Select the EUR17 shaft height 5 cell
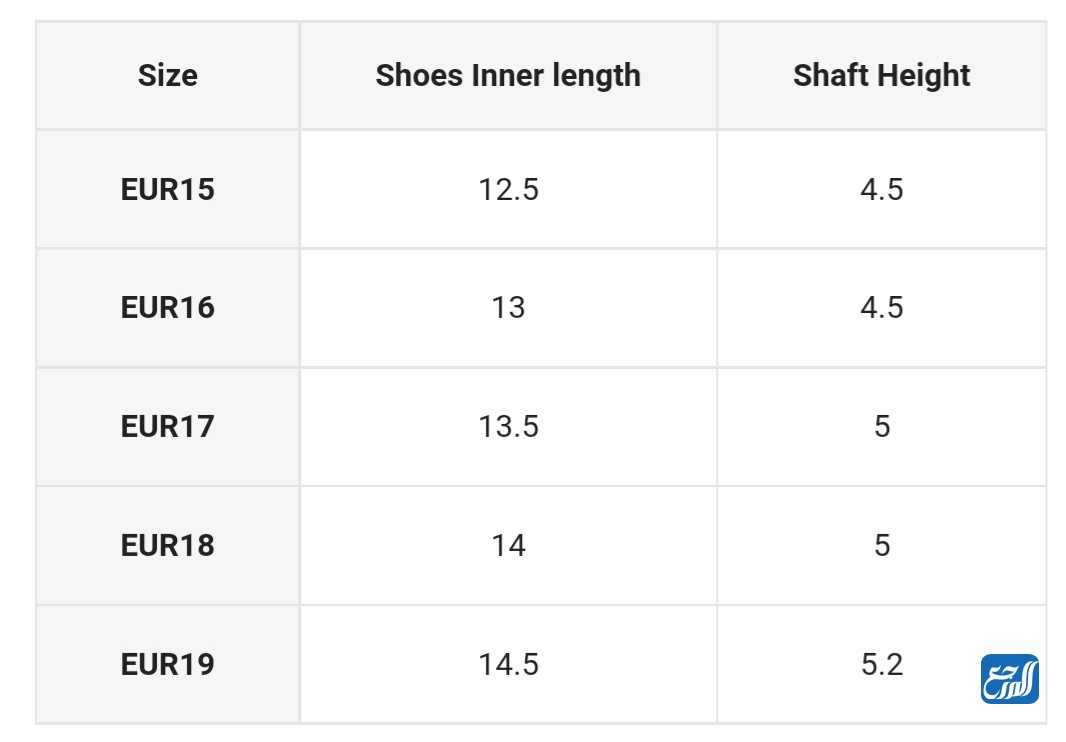1066x742 pixels. 881,426
